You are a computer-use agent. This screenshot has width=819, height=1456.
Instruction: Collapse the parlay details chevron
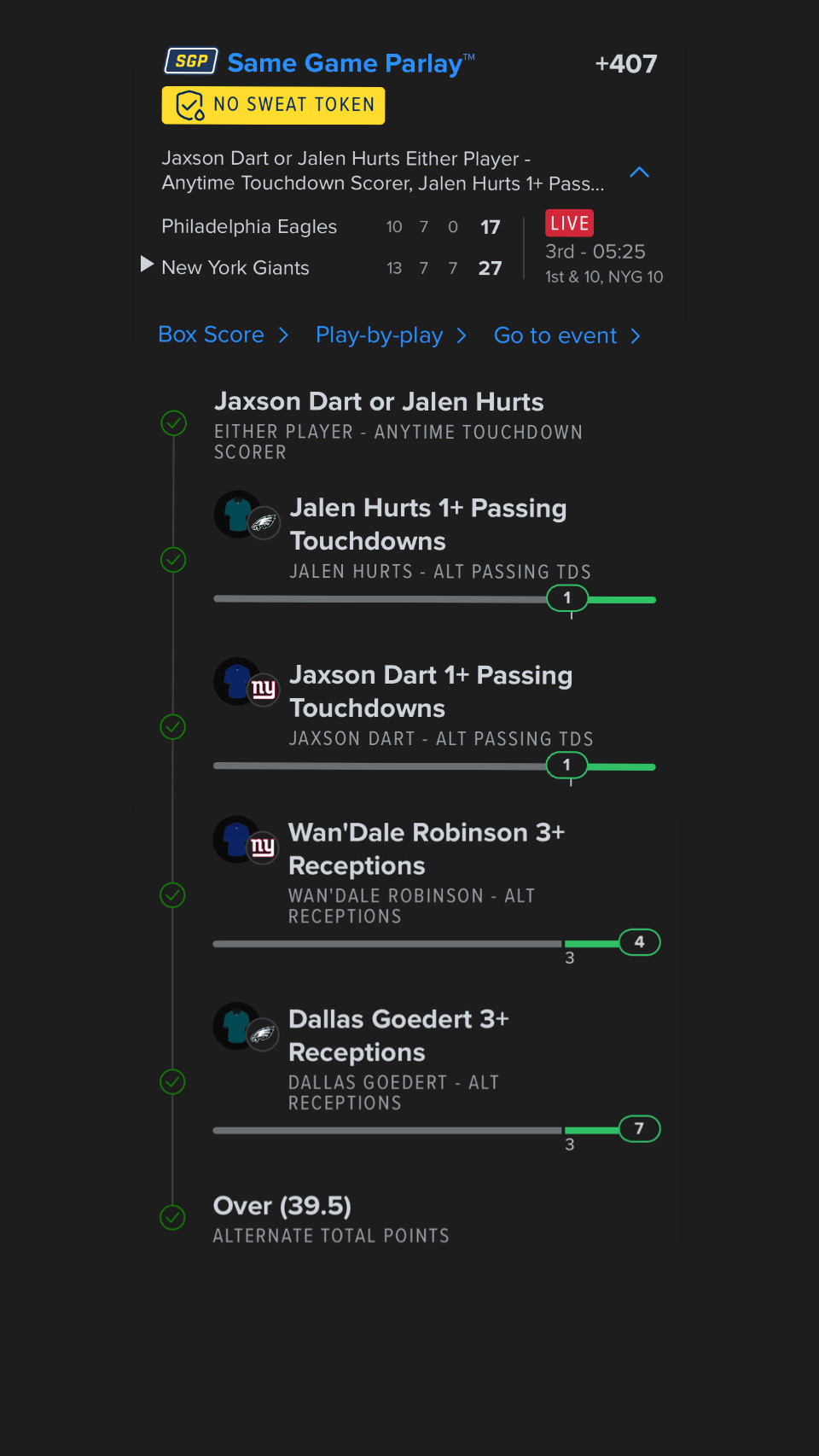[x=639, y=172]
